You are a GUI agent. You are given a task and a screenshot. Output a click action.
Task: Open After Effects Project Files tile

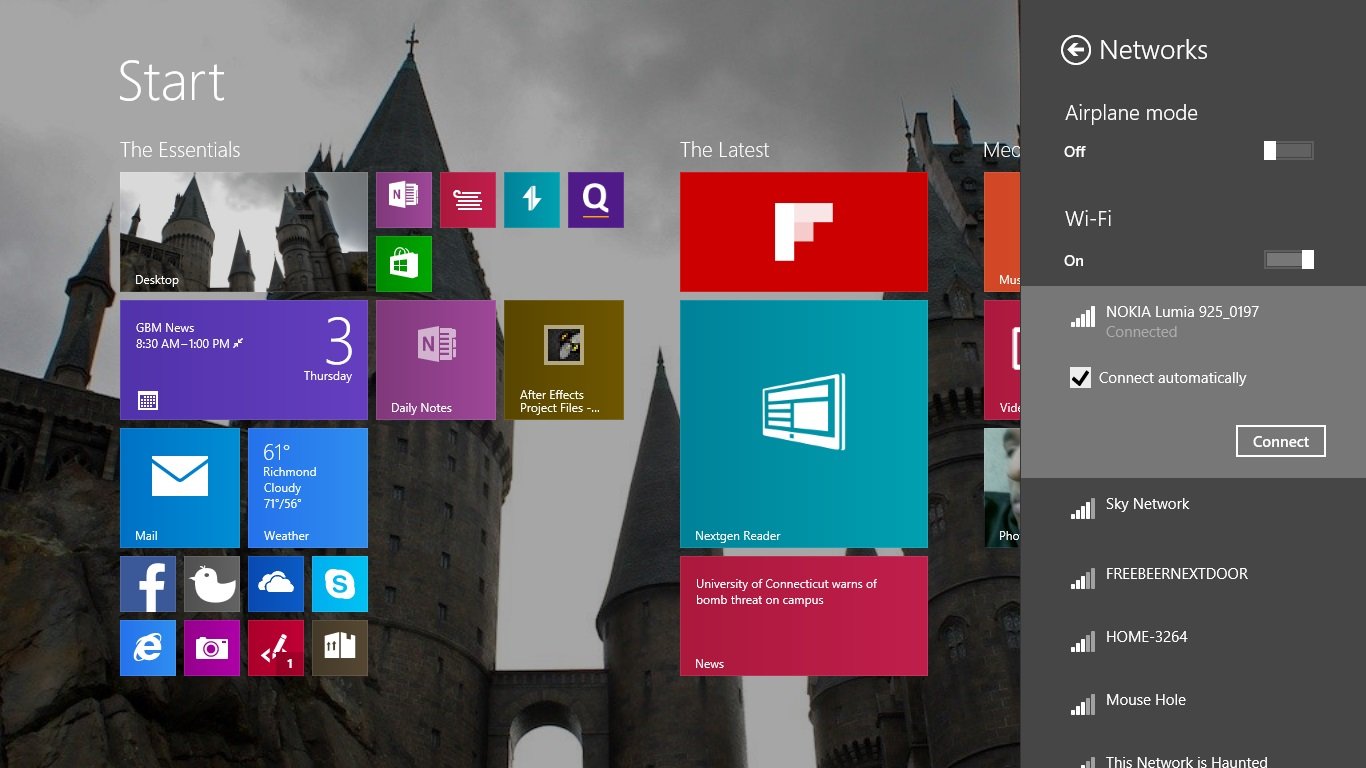click(x=564, y=360)
